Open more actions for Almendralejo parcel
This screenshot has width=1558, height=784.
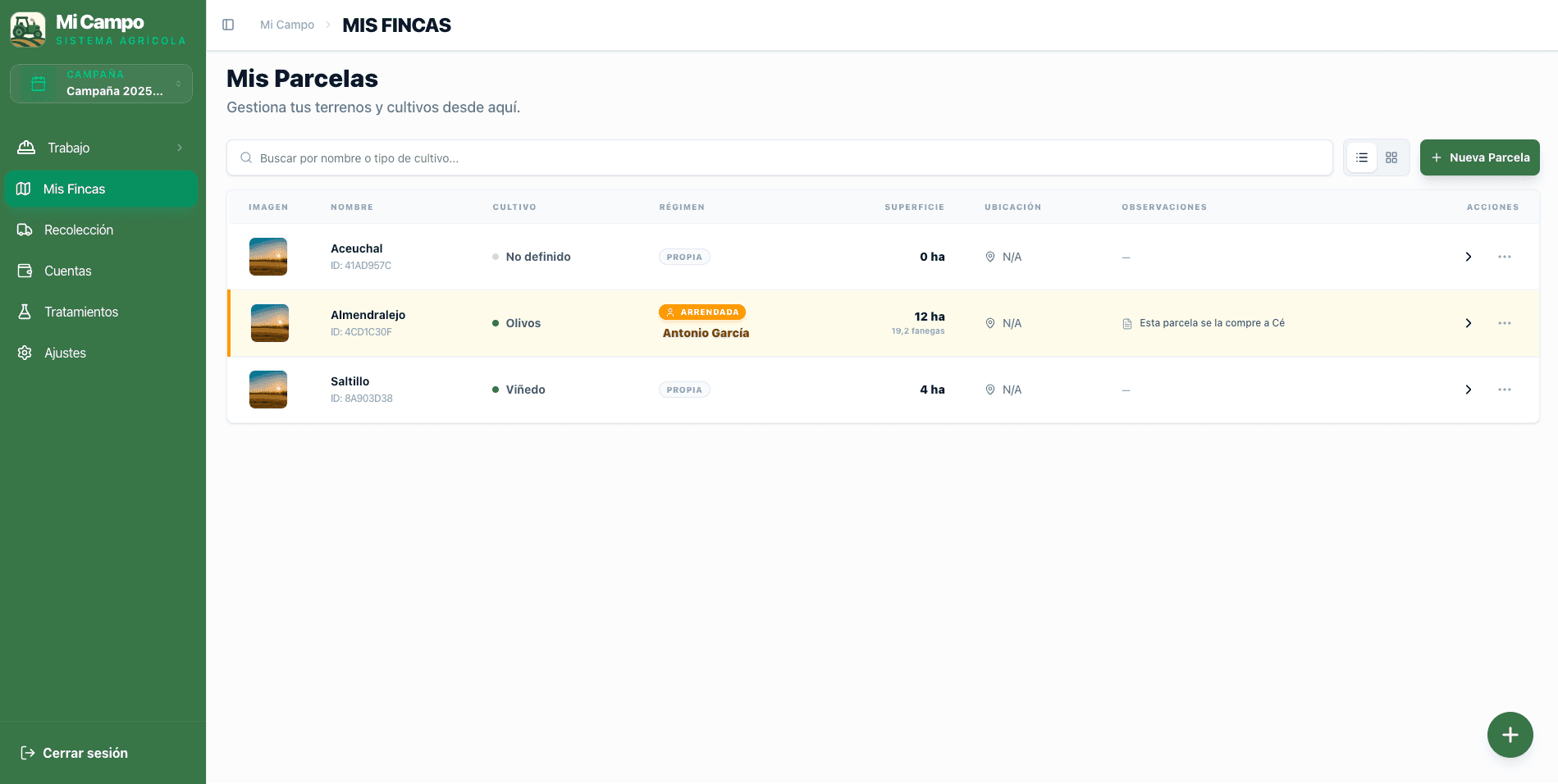1504,323
